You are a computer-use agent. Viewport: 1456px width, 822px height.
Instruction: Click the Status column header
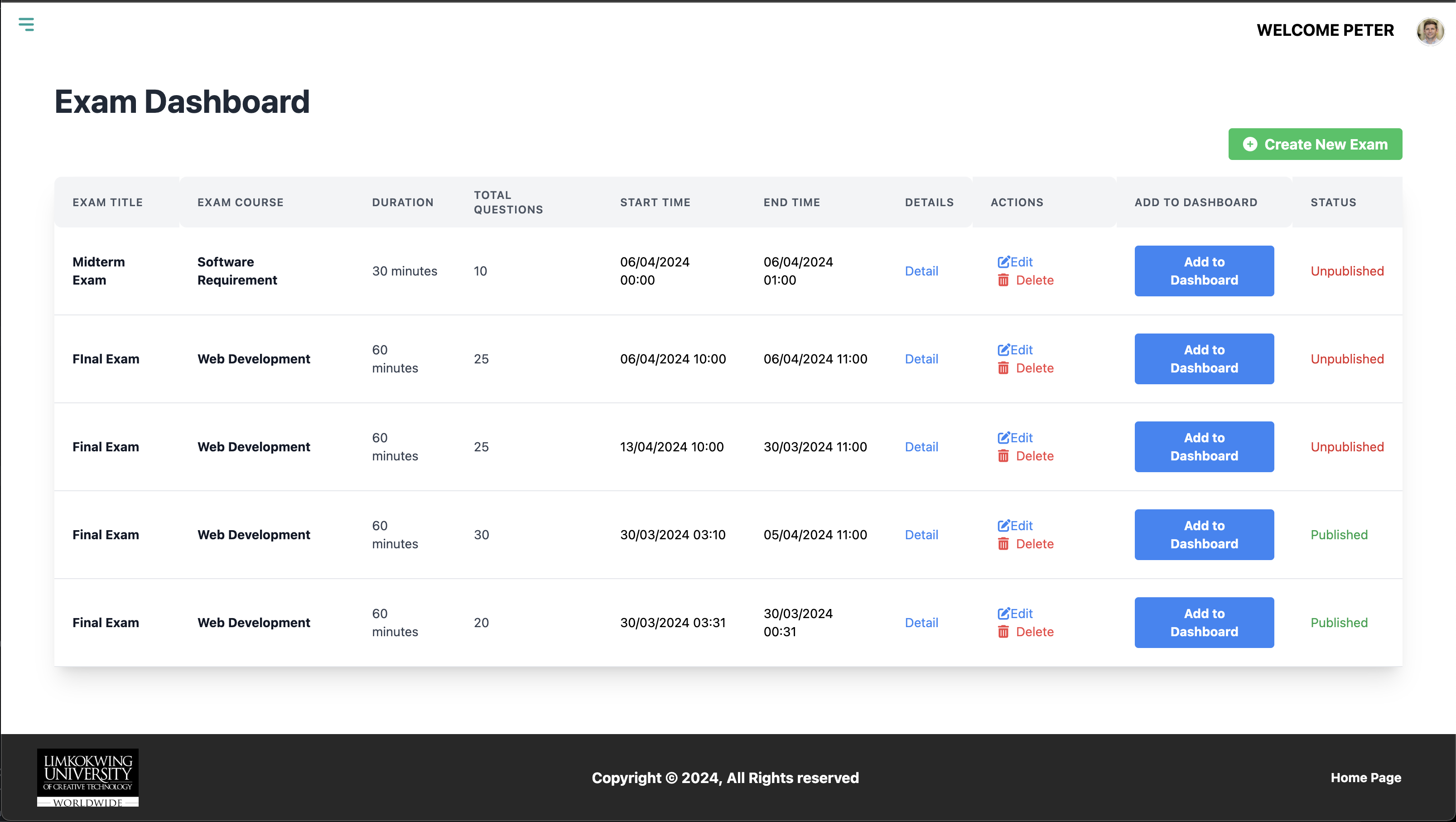click(x=1333, y=203)
